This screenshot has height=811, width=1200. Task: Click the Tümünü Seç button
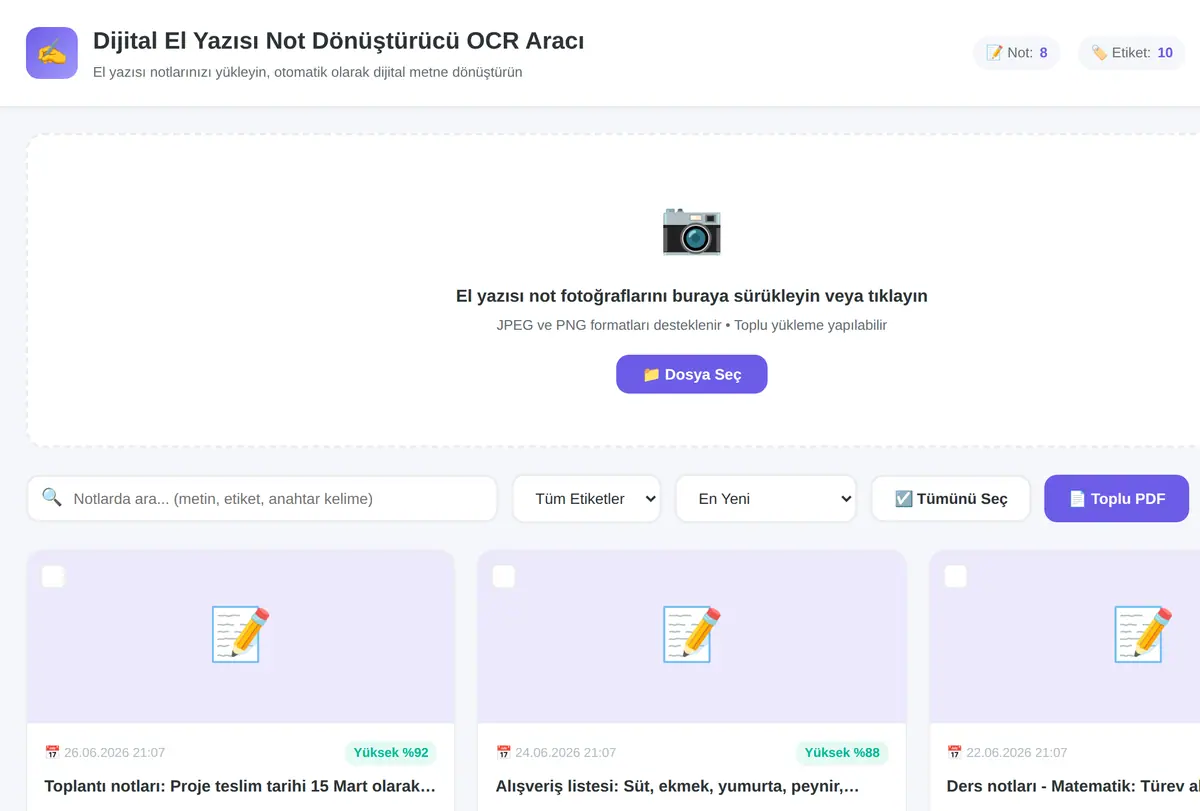tap(951, 498)
